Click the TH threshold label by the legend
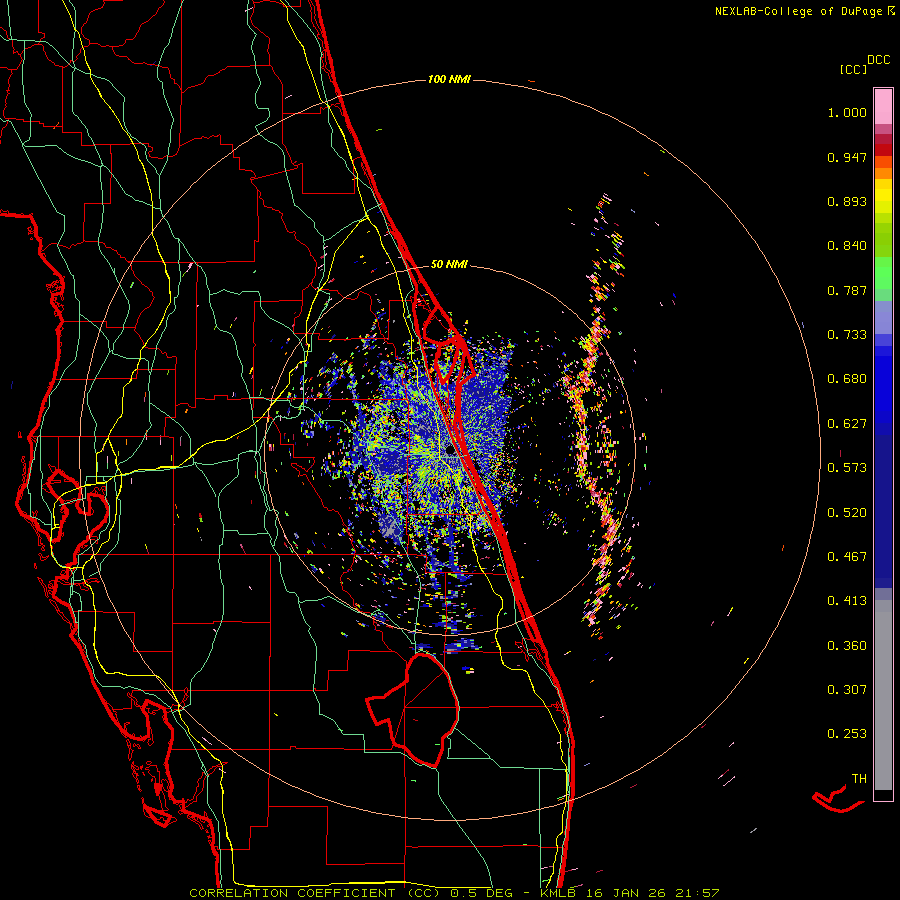 pos(859,779)
